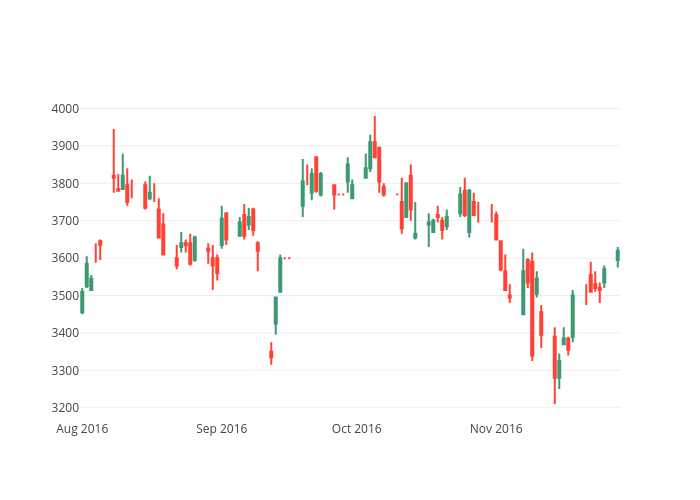Click the tall green candle rising to 3600 in mid-September
The image size is (700, 500).
tap(280, 275)
